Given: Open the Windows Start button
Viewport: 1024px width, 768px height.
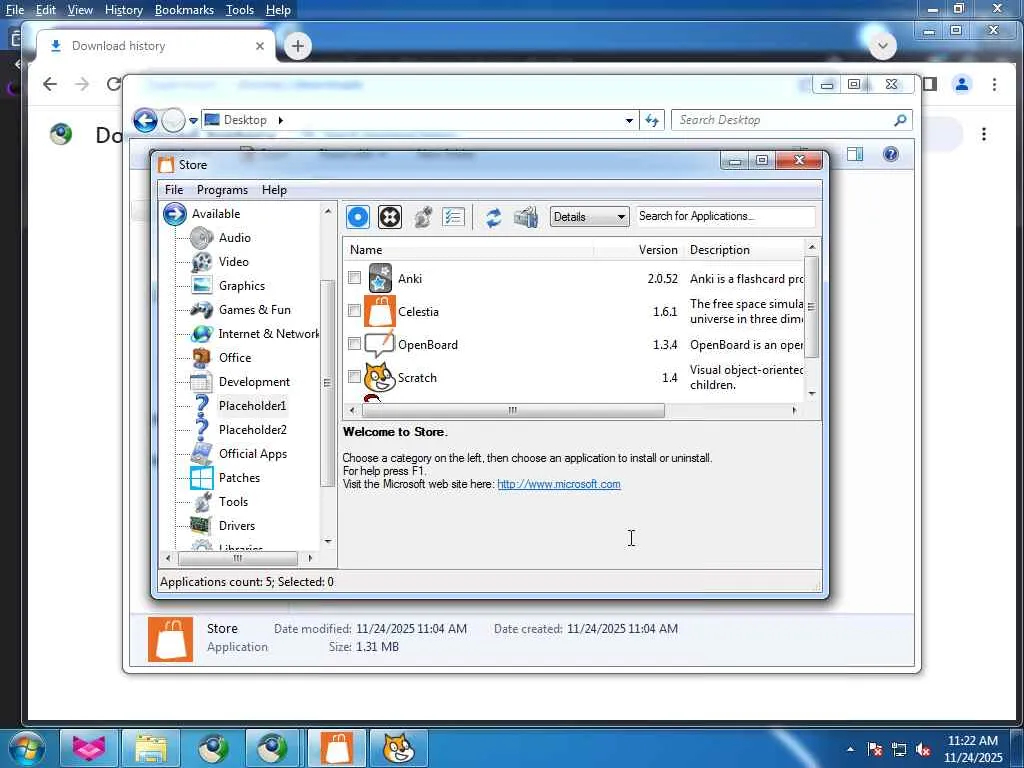Looking at the screenshot, I should pyautogui.click(x=26, y=749).
